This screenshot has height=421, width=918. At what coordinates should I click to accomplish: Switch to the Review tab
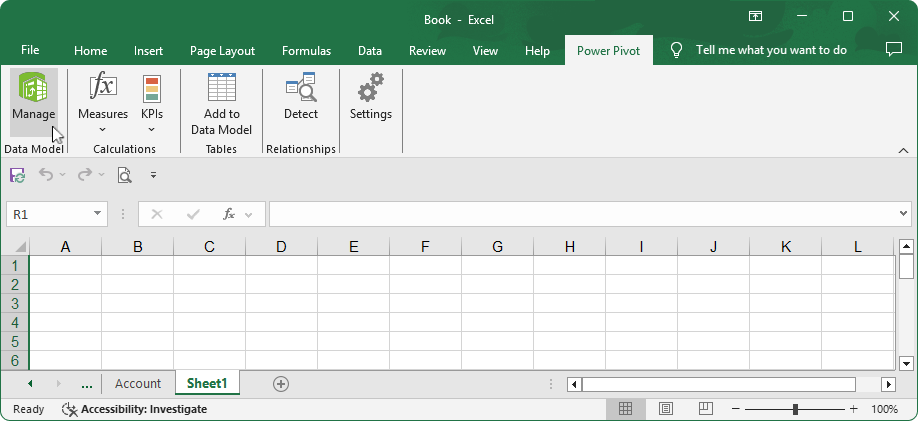pos(427,51)
